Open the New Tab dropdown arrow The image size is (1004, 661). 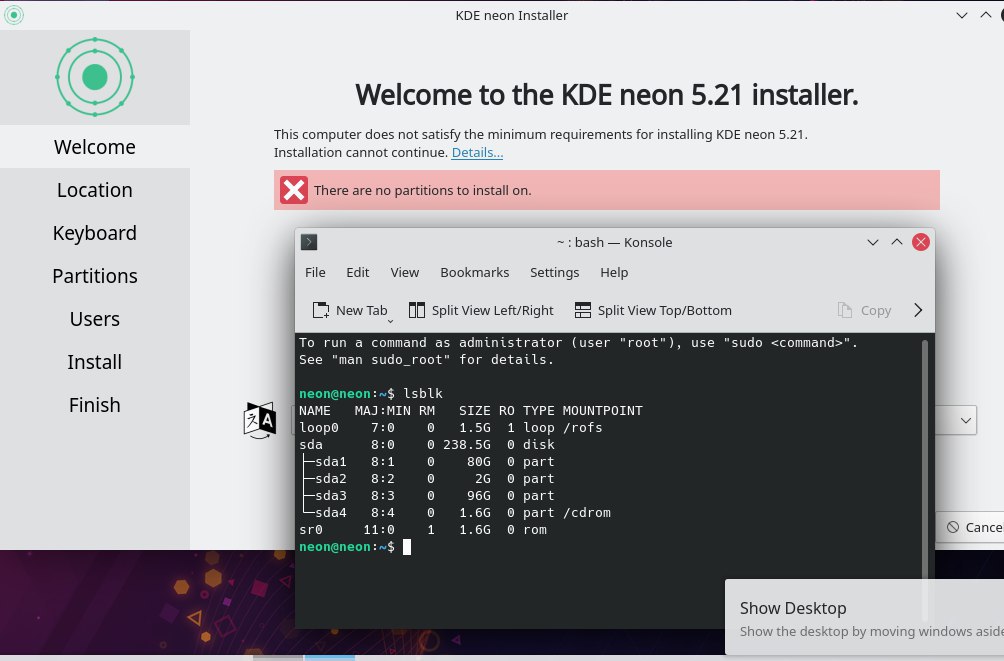coord(390,320)
